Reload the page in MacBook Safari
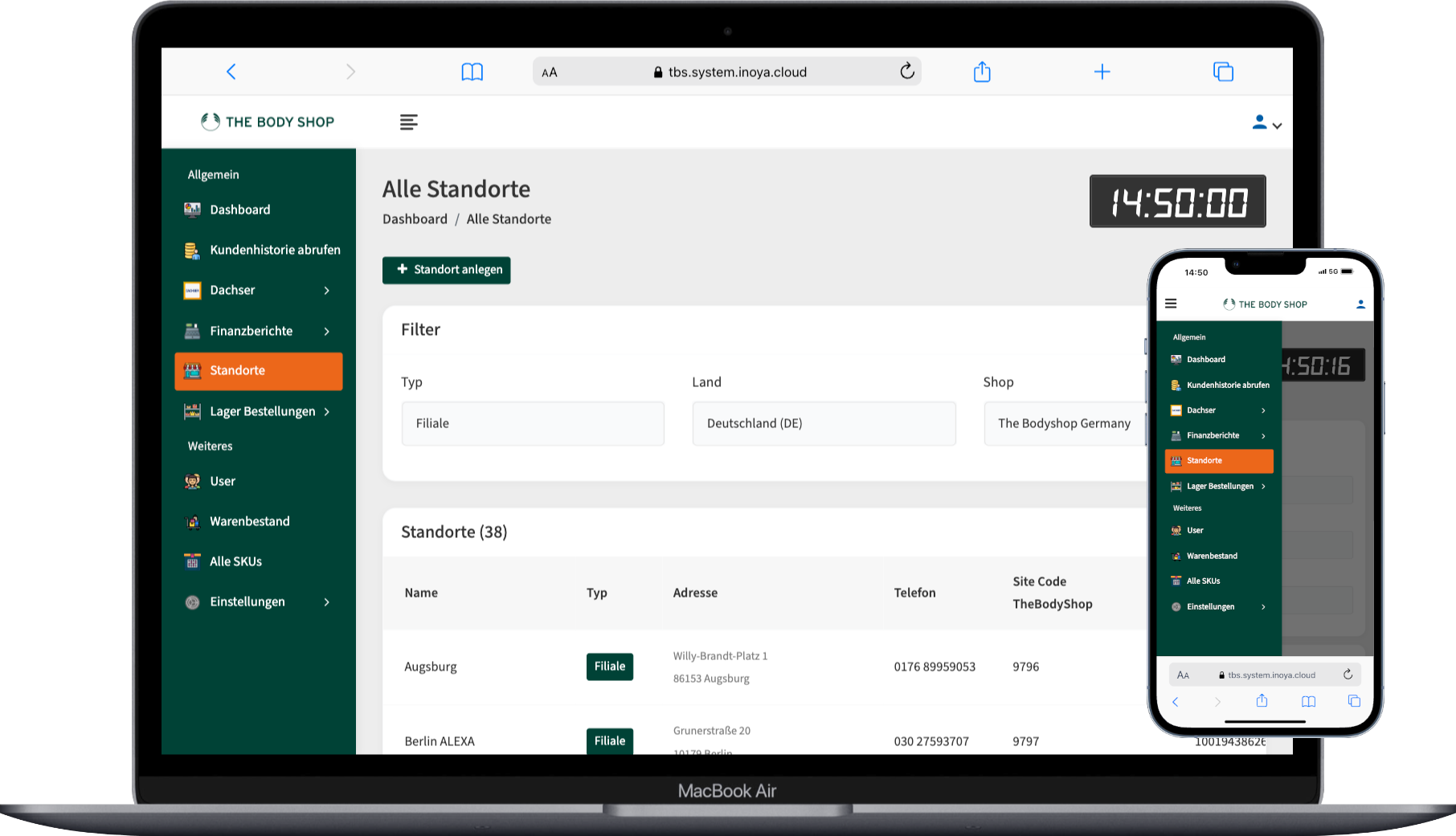This screenshot has width=1456, height=836. tap(907, 71)
